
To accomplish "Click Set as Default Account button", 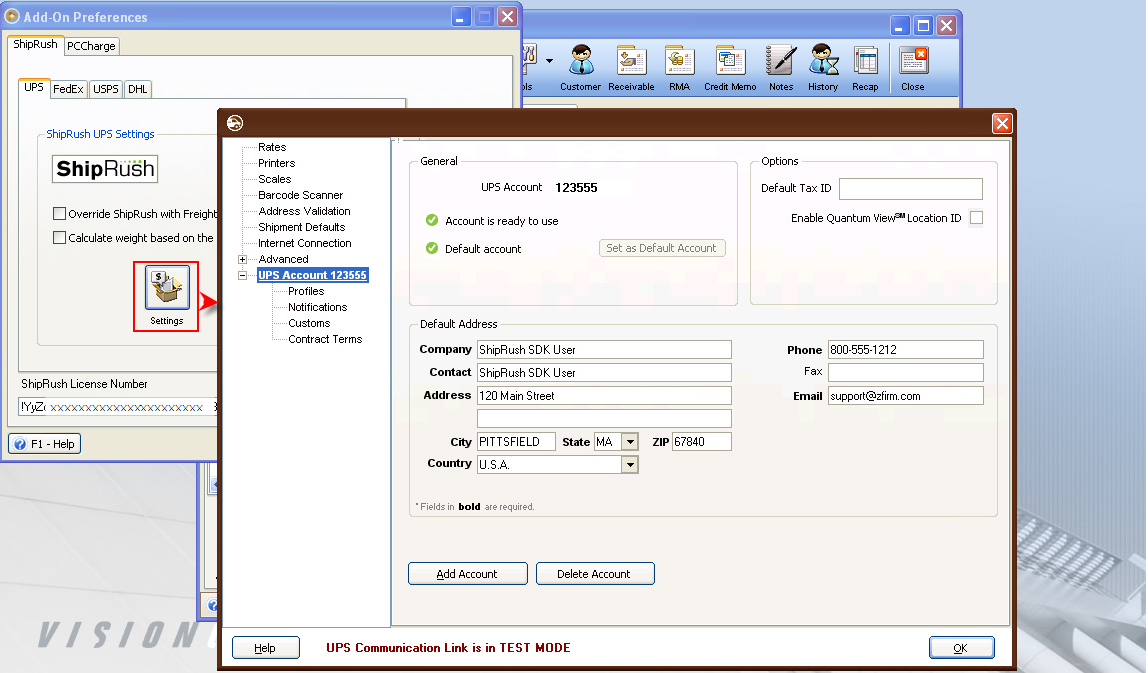I will (x=662, y=248).
